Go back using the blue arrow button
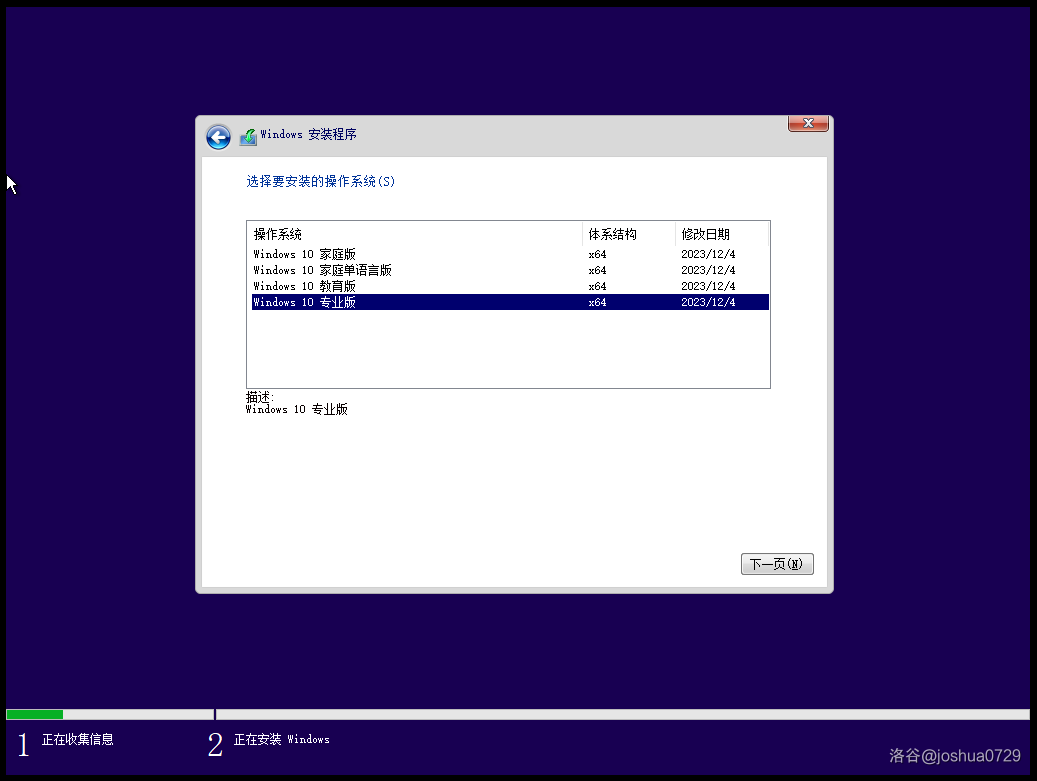 218,138
